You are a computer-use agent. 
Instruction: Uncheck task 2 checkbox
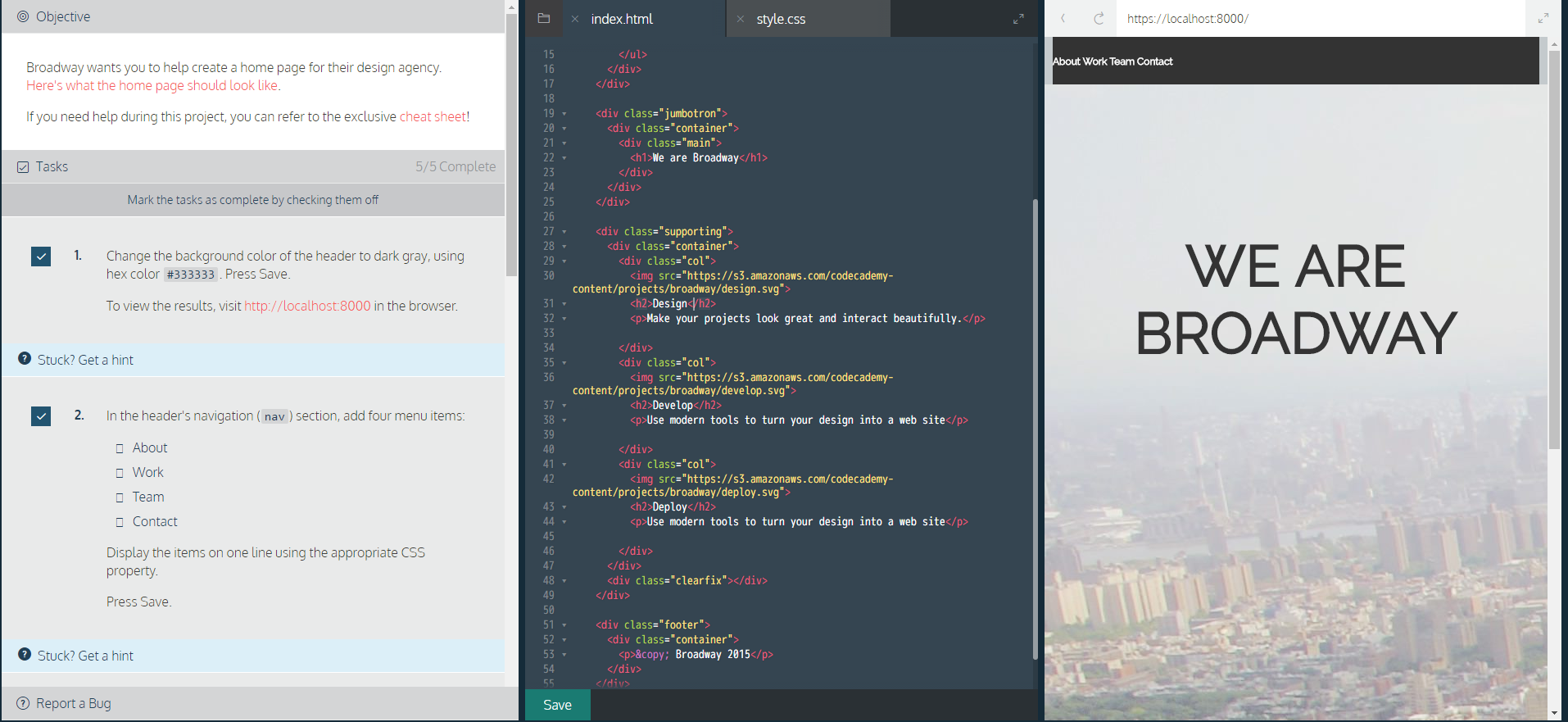click(x=41, y=416)
